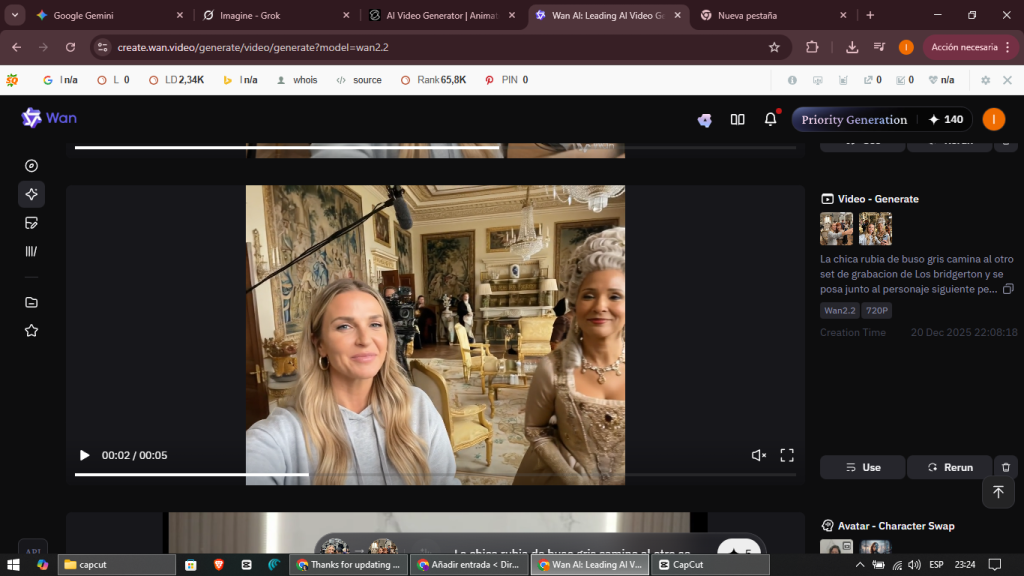The width and height of the screenshot is (1024, 576).
Task: Seek on the video progress bar
Action: tap(400, 474)
